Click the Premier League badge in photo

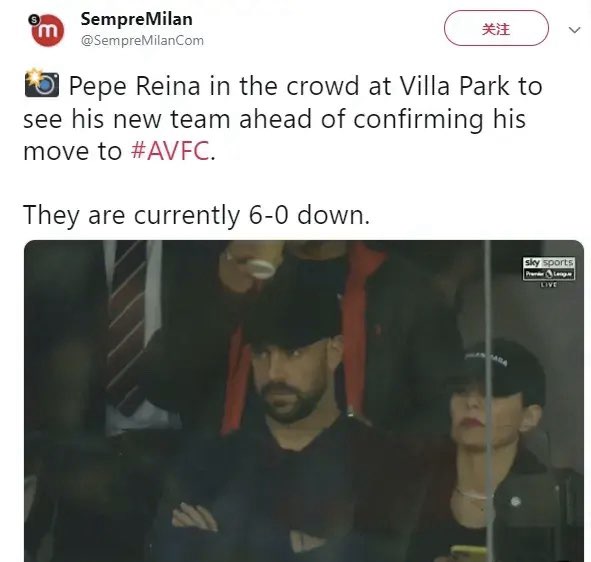[549, 274]
